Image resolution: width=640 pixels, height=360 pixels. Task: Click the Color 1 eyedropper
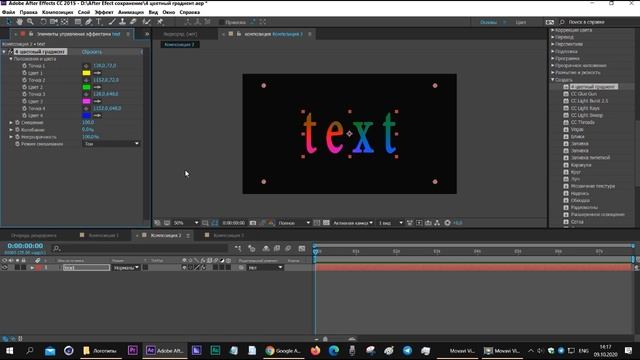[97, 73]
